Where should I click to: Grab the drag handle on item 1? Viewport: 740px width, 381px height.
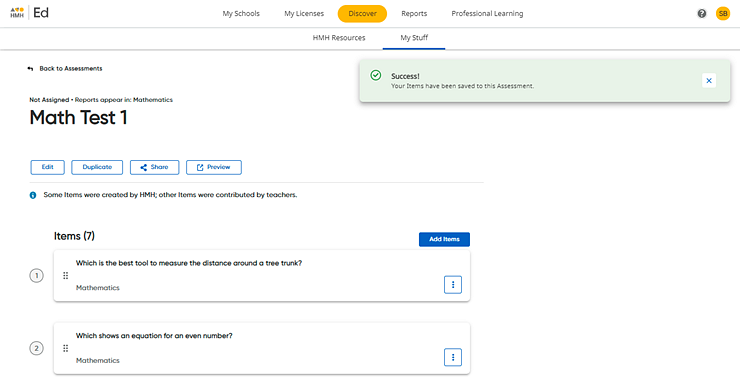[x=66, y=276]
